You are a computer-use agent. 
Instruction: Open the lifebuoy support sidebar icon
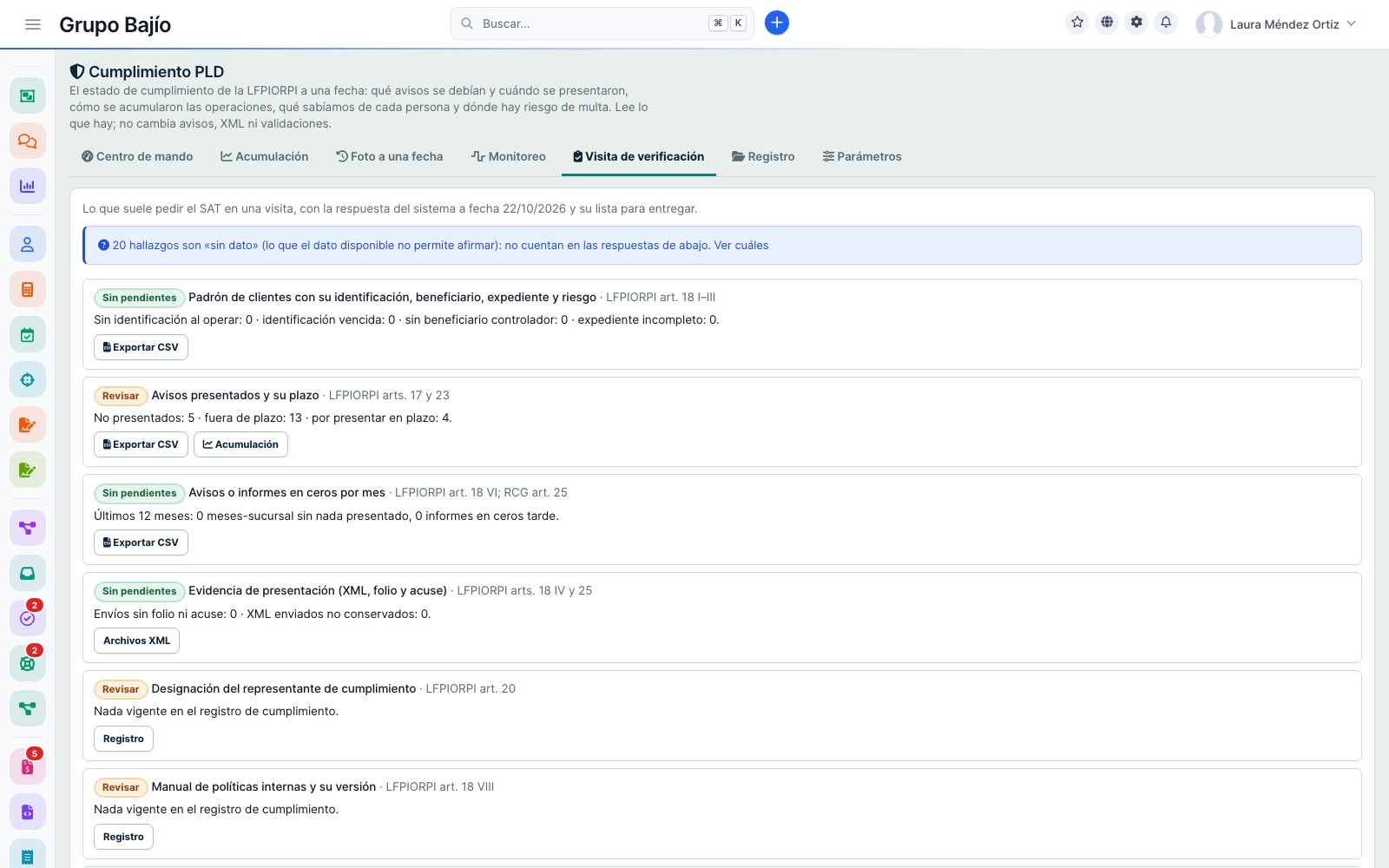(x=28, y=663)
